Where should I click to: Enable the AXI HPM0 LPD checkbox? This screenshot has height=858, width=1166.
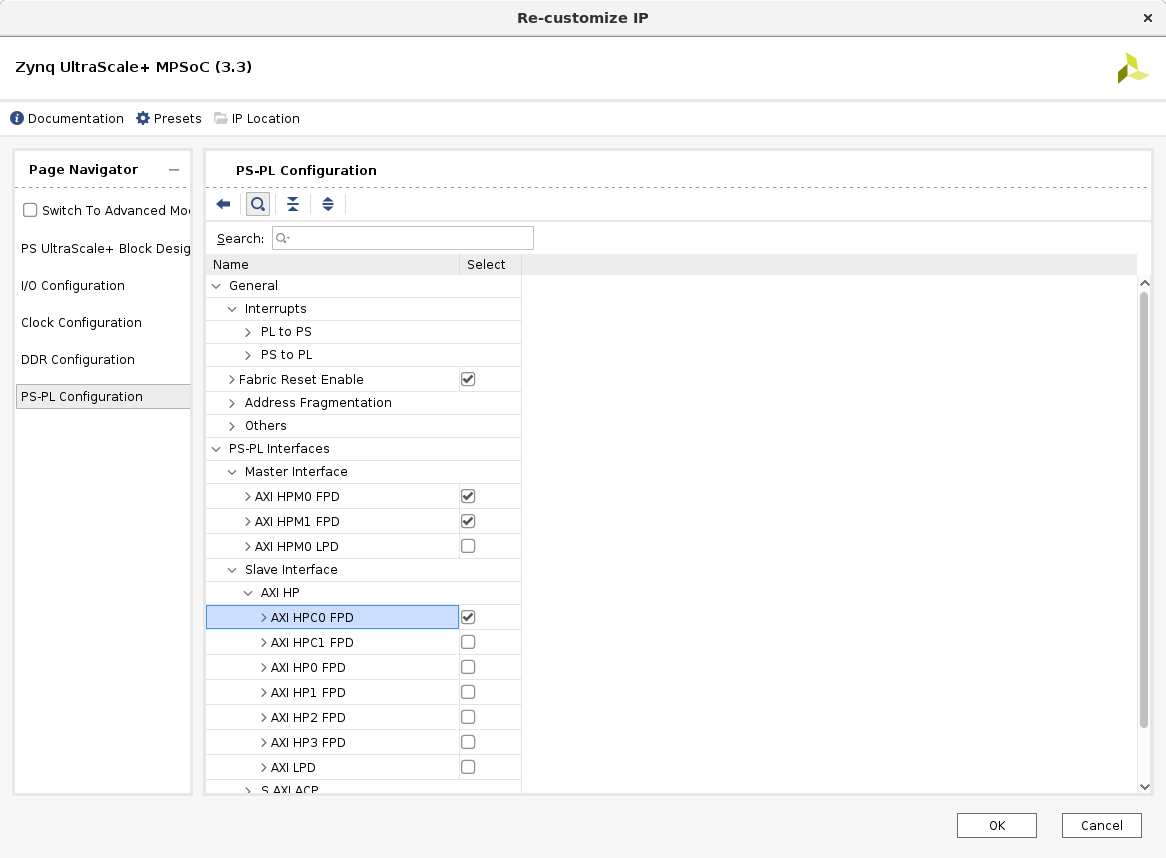coord(468,546)
